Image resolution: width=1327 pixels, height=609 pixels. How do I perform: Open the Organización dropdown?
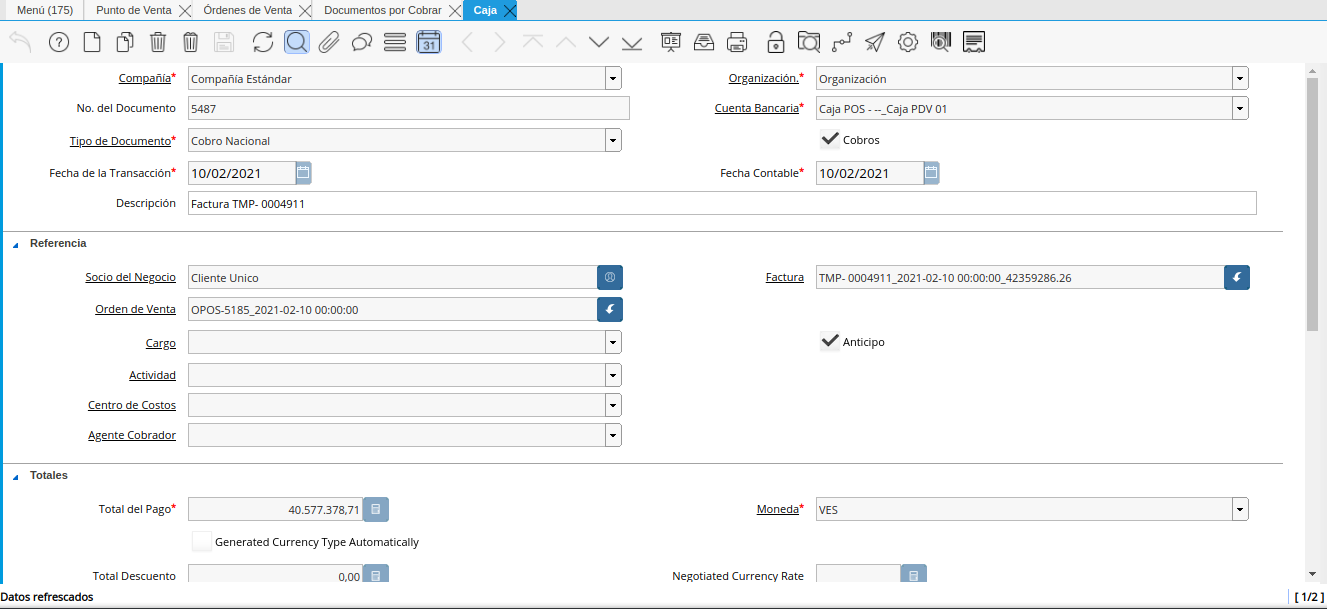tap(1240, 78)
